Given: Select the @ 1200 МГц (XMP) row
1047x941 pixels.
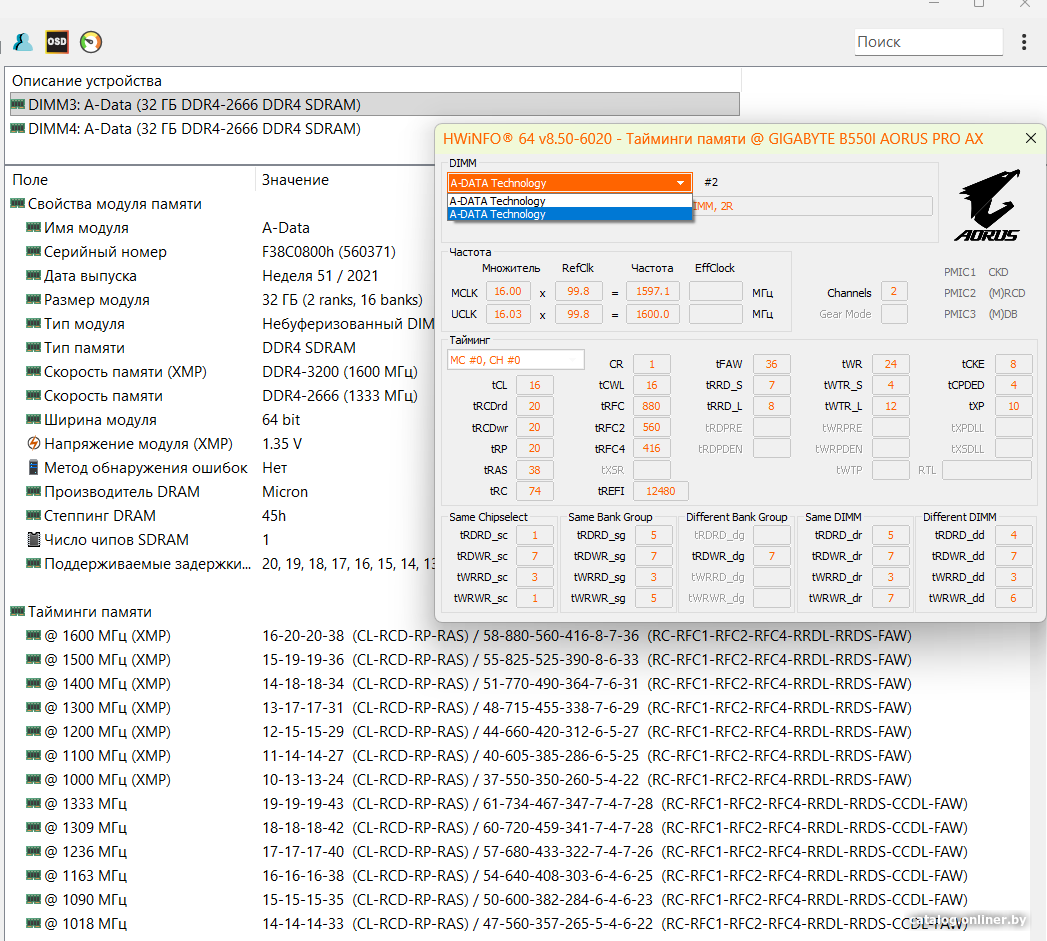Looking at the screenshot, I should (x=469, y=731).
